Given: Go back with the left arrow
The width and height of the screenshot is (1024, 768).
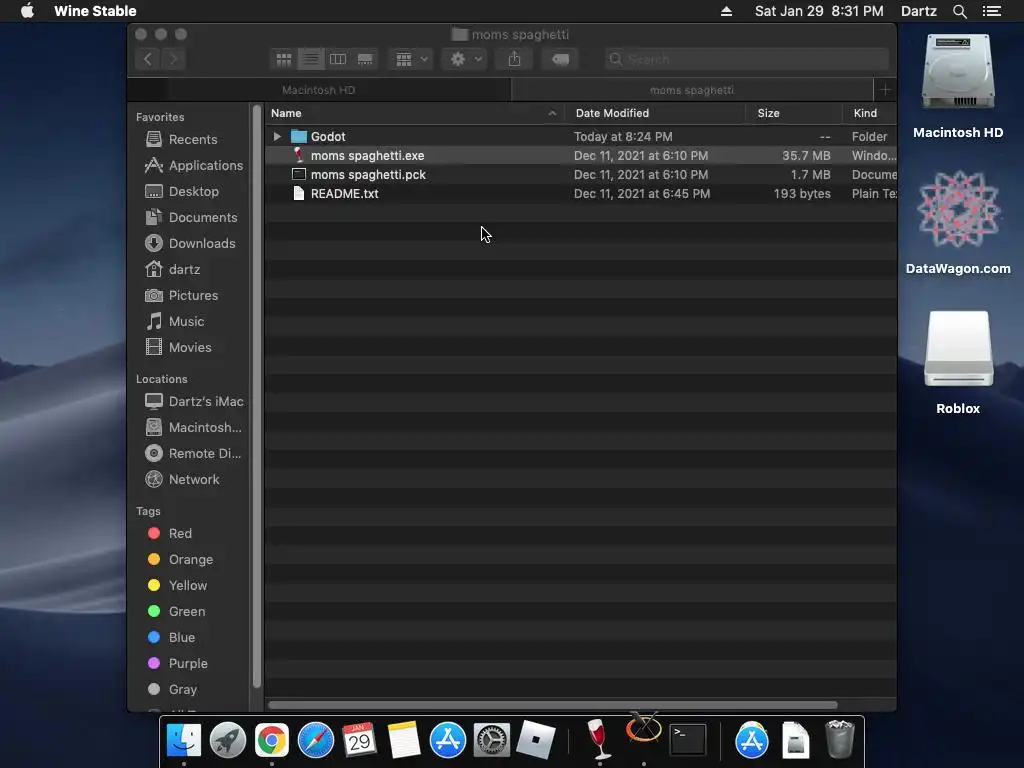Looking at the screenshot, I should point(148,59).
